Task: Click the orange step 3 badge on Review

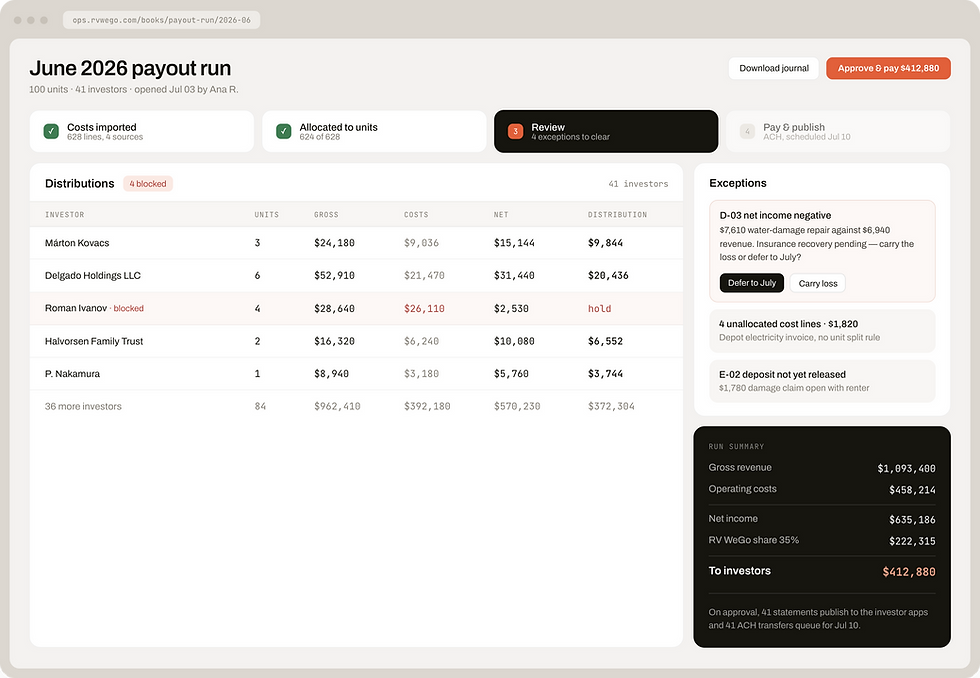Action: pos(516,131)
